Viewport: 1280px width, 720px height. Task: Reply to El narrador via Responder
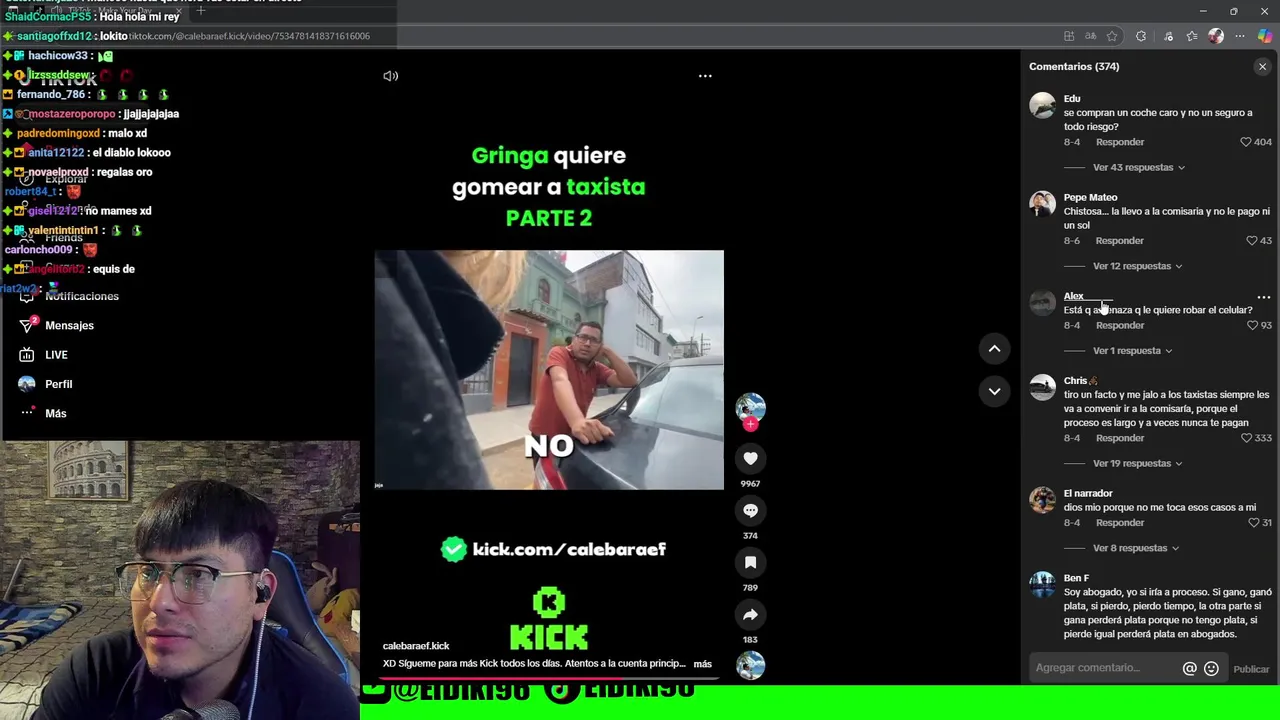click(x=1119, y=523)
